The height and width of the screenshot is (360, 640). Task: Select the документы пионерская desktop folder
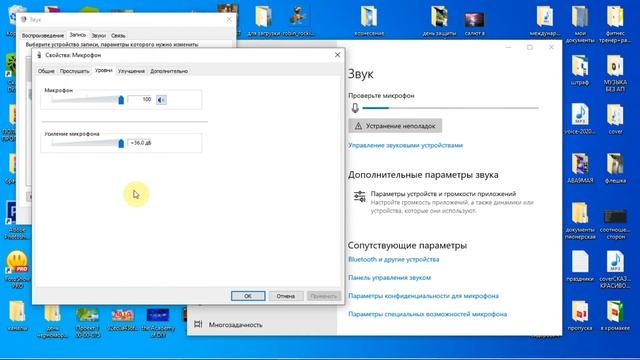580,220
